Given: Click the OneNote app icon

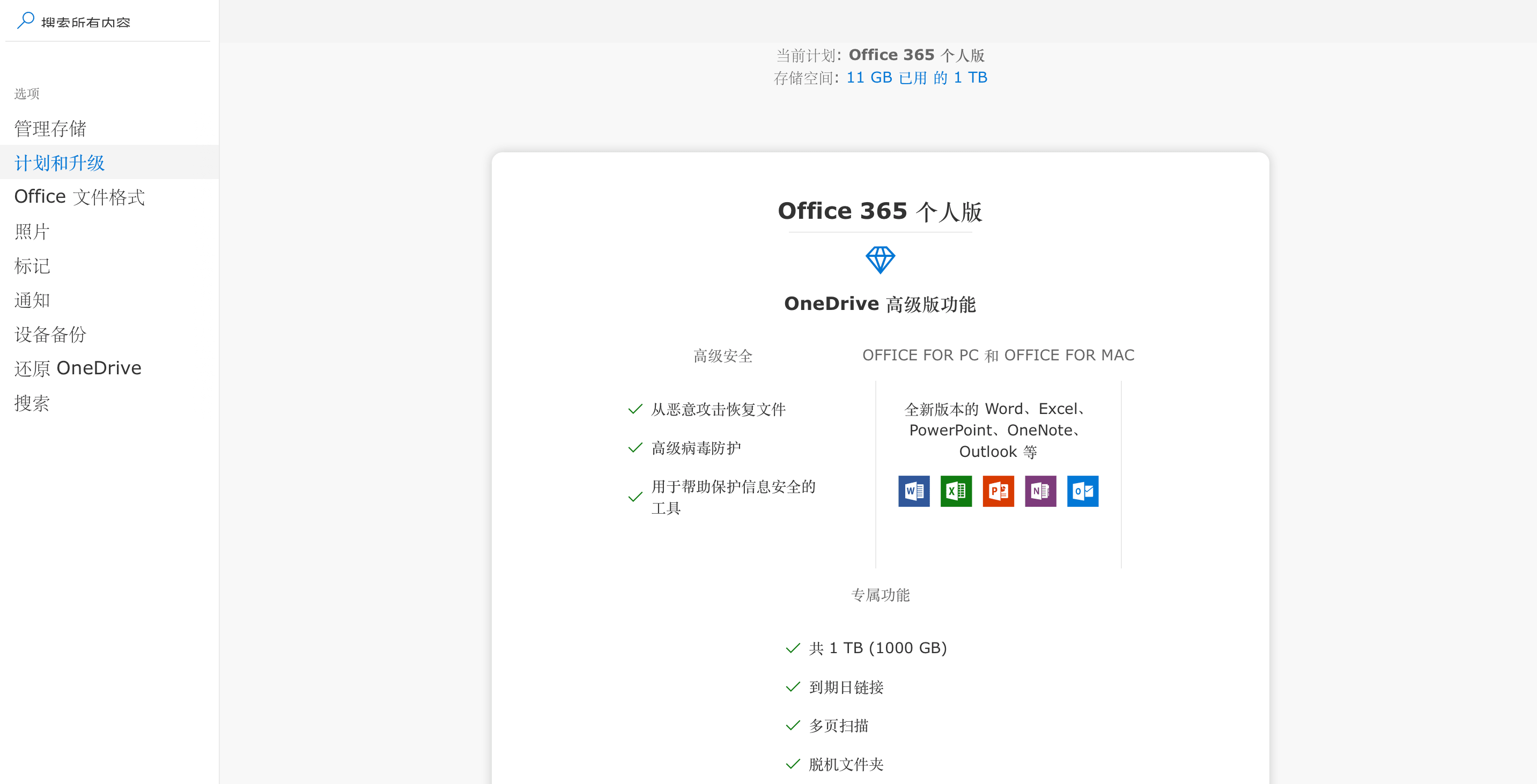Looking at the screenshot, I should (x=1040, y=491).
